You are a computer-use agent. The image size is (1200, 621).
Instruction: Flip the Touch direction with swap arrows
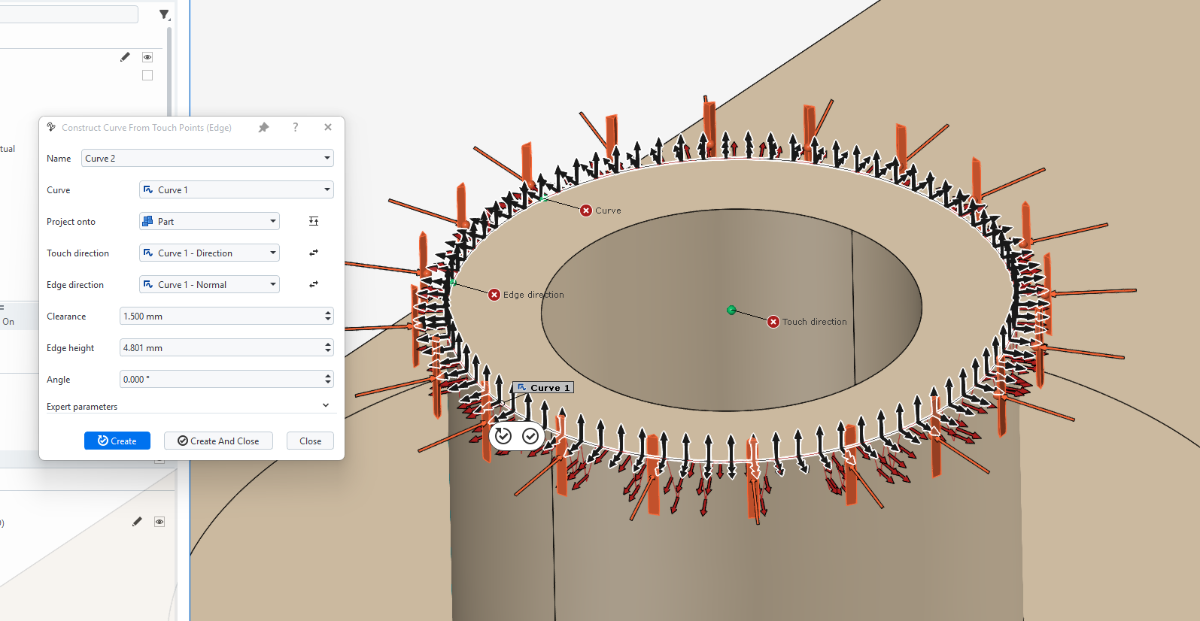pos(313,253)
